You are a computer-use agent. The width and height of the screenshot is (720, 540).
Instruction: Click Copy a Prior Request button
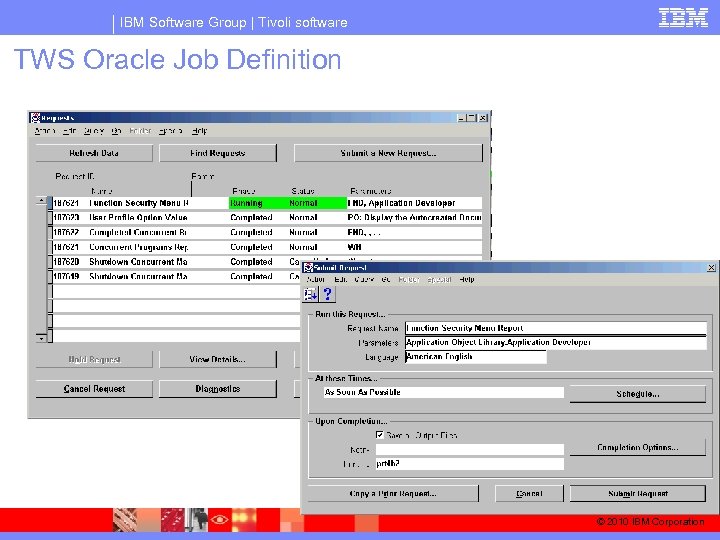(393, 494)
